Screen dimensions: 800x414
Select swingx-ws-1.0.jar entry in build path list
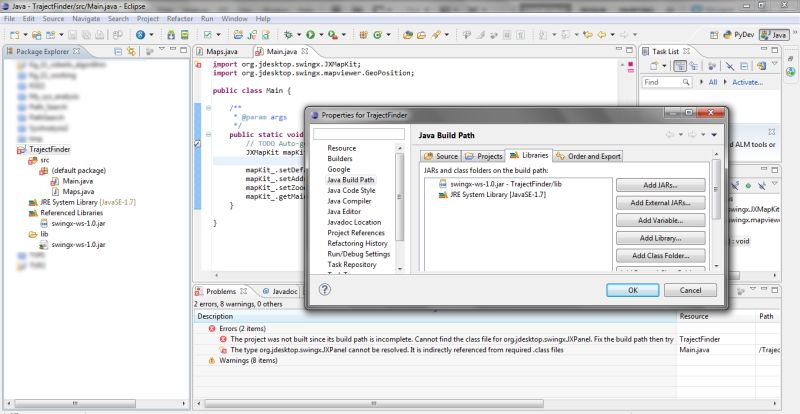point(500,184)
